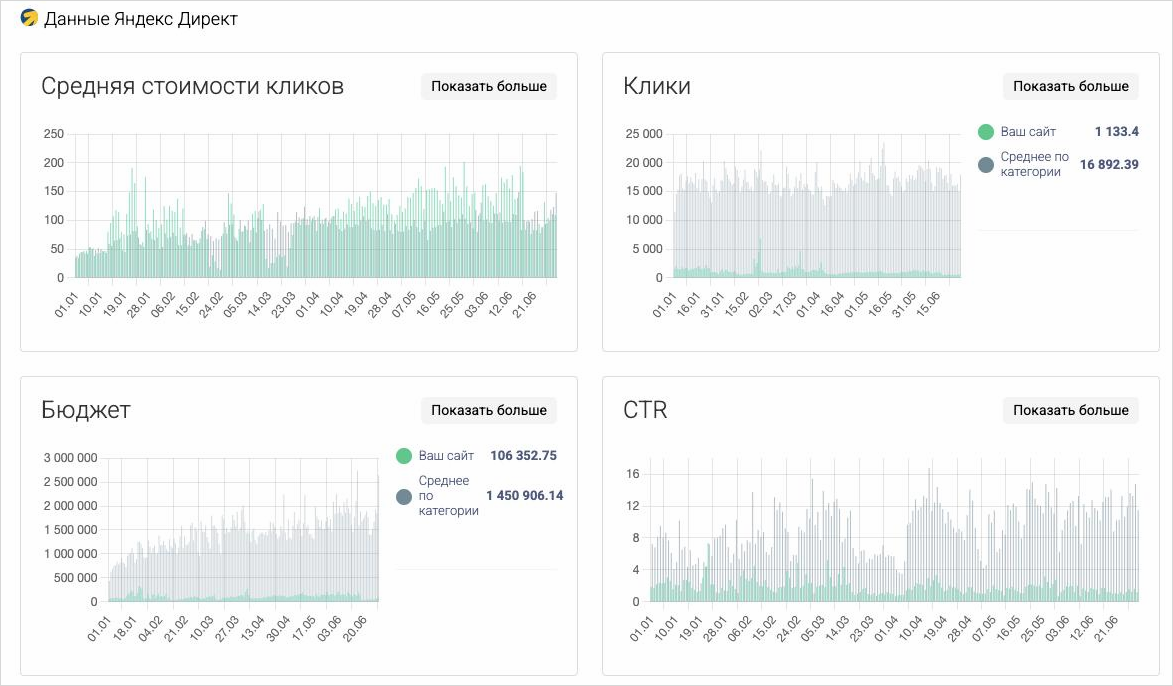Expand the Средняя стоимости кликов chart with Показать больше
The image size is (1173, 686).
[x=489, y=86]
